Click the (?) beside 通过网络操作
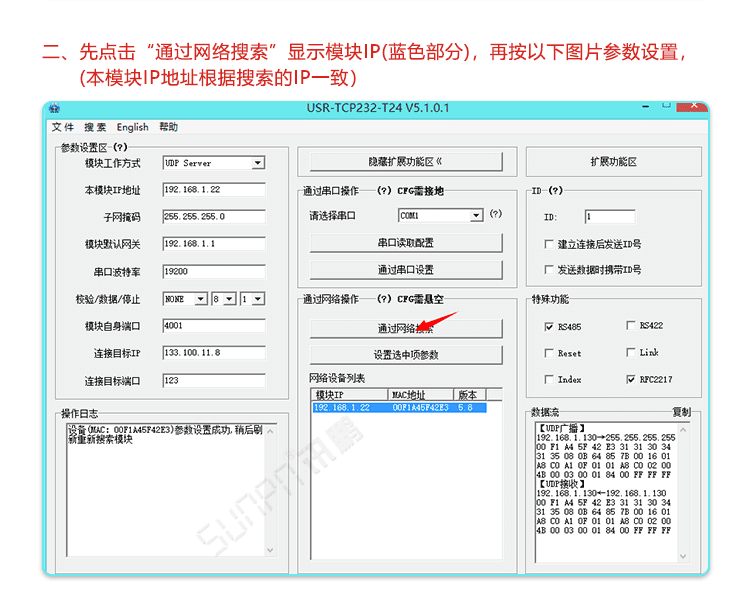This screenshot has width=750, height=594. 384,299
